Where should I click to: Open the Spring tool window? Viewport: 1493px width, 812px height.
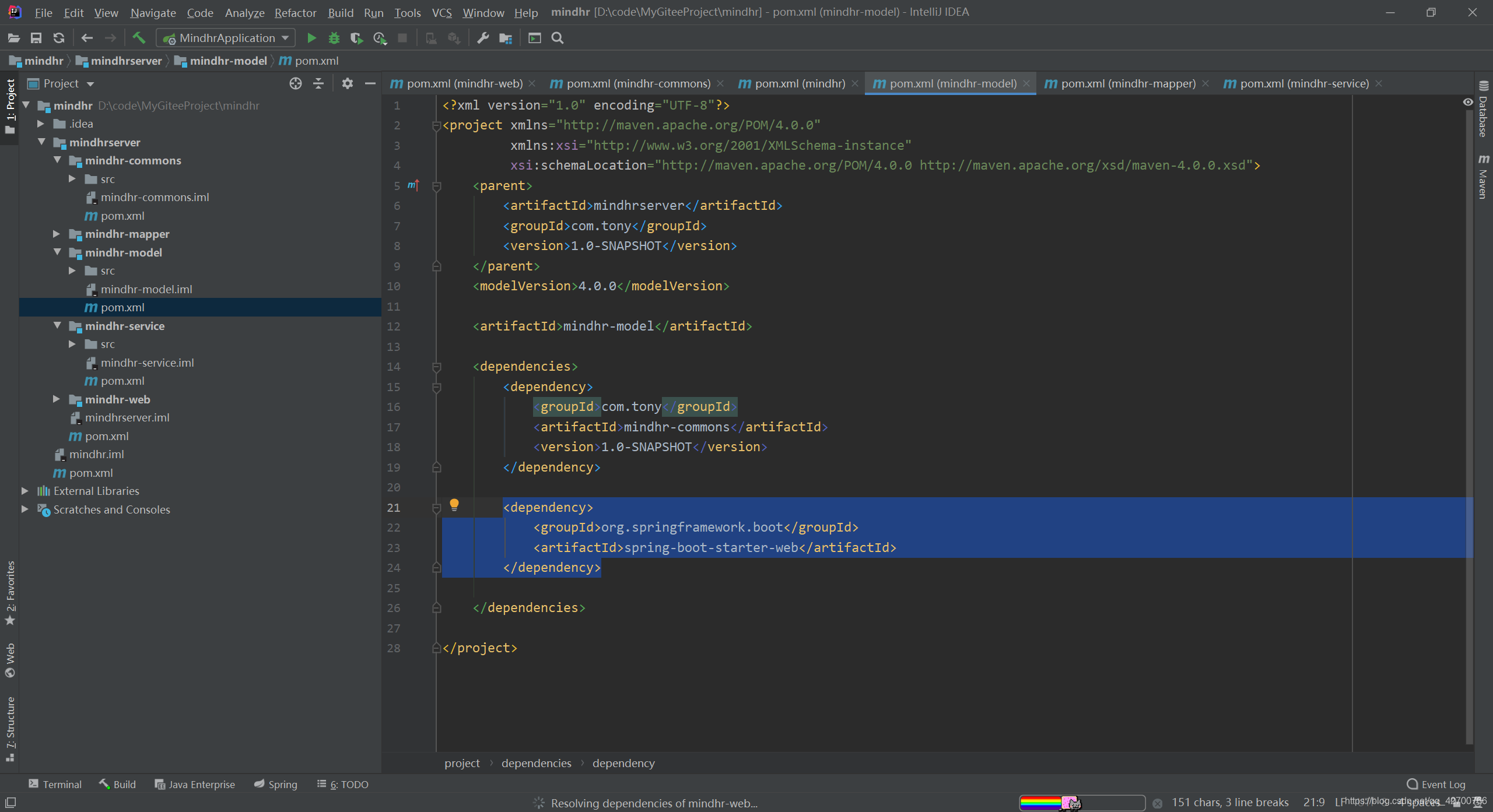[x=276, y=785]
